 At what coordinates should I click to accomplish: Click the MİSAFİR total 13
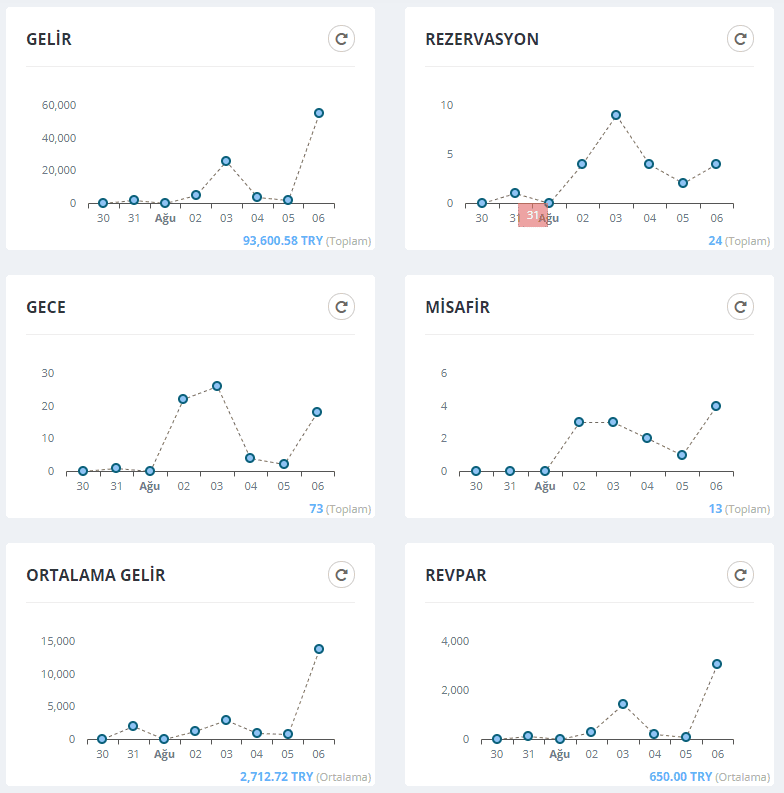[x=715, y=509]
